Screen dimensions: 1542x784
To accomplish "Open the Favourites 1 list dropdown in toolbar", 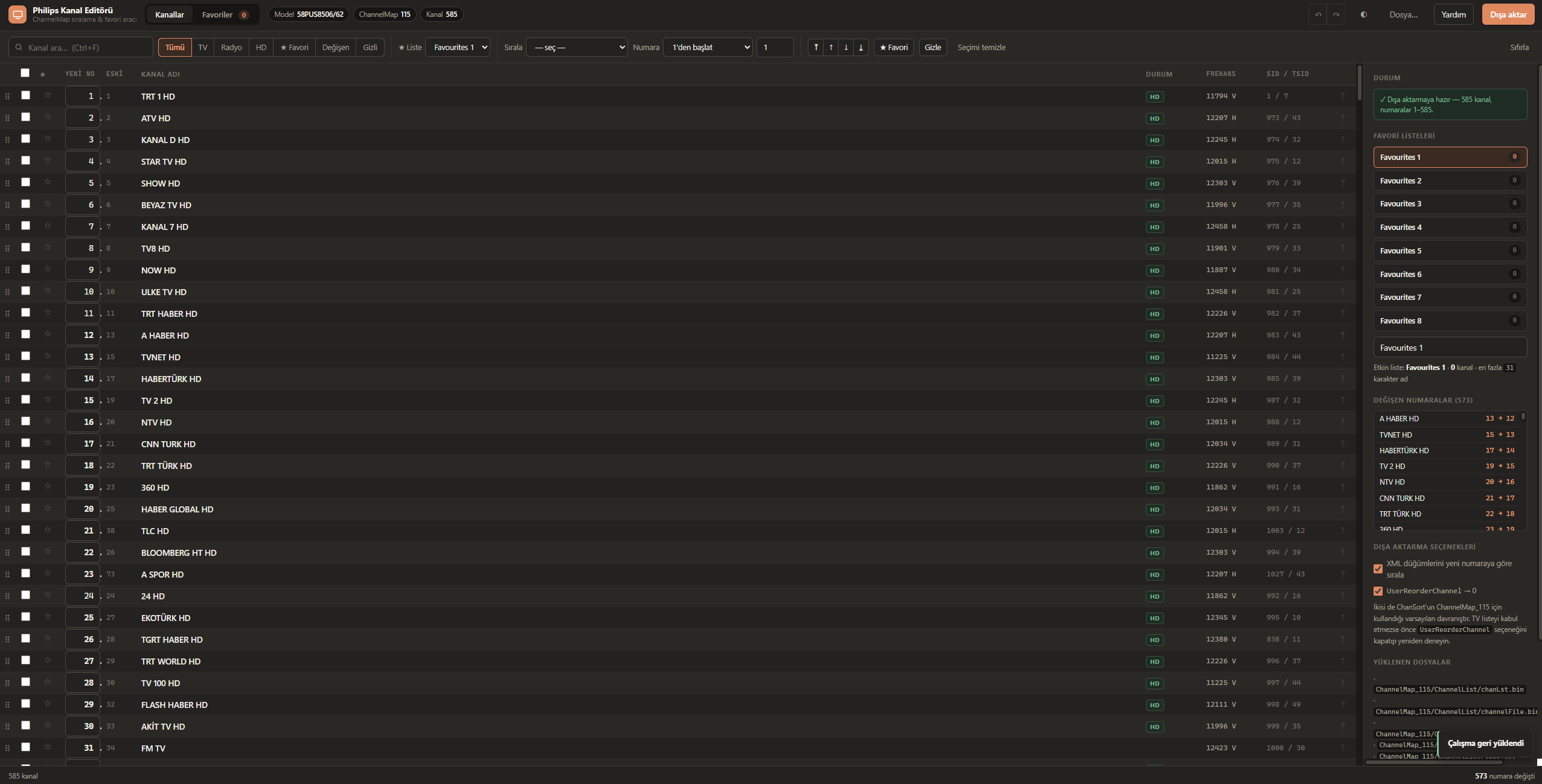I will (x=458, y=47).
